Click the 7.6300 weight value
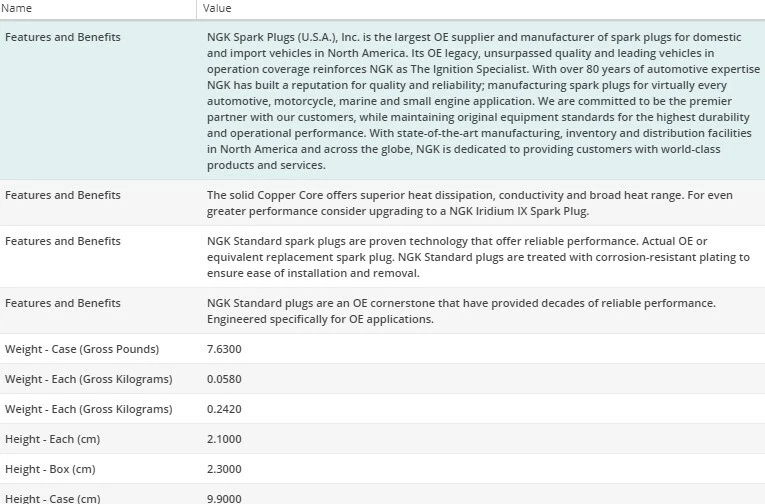The width and height of the screenshot is (765, 504). click(x=224, y=349)
